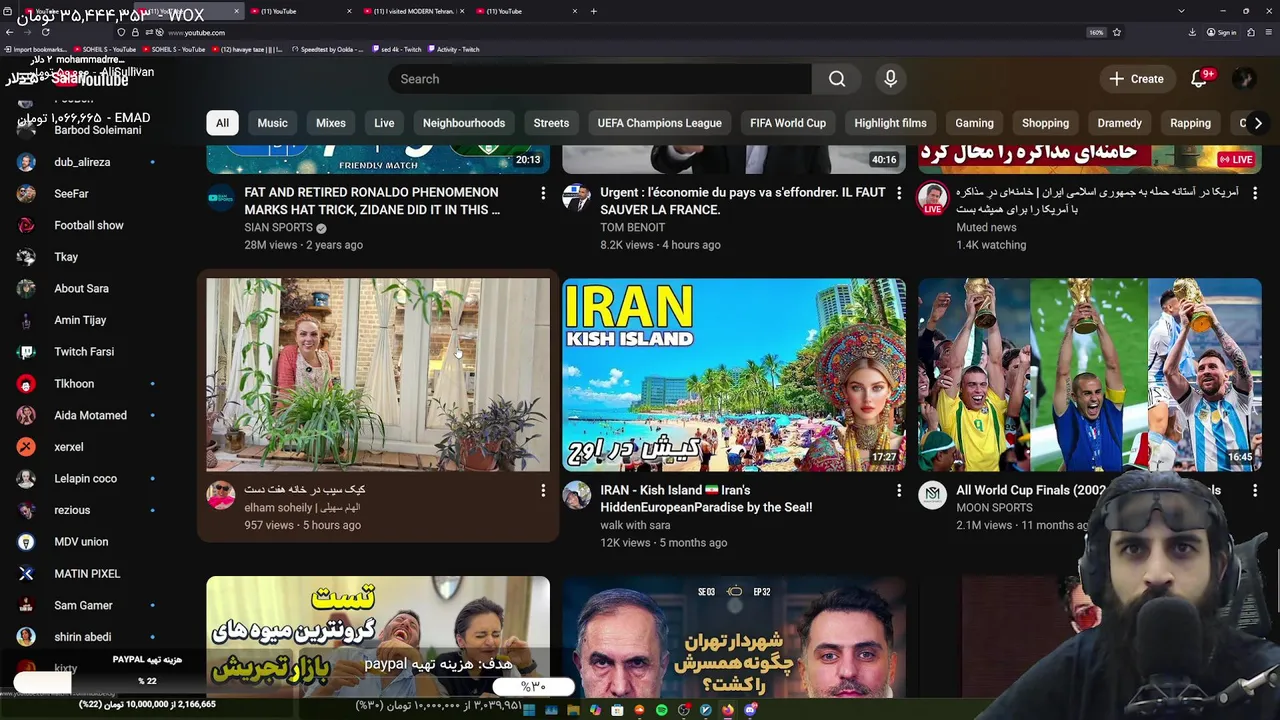Viewport: 1280px width, 720px height.
Task: Open the notifications bell
Action: point(1199,79)
